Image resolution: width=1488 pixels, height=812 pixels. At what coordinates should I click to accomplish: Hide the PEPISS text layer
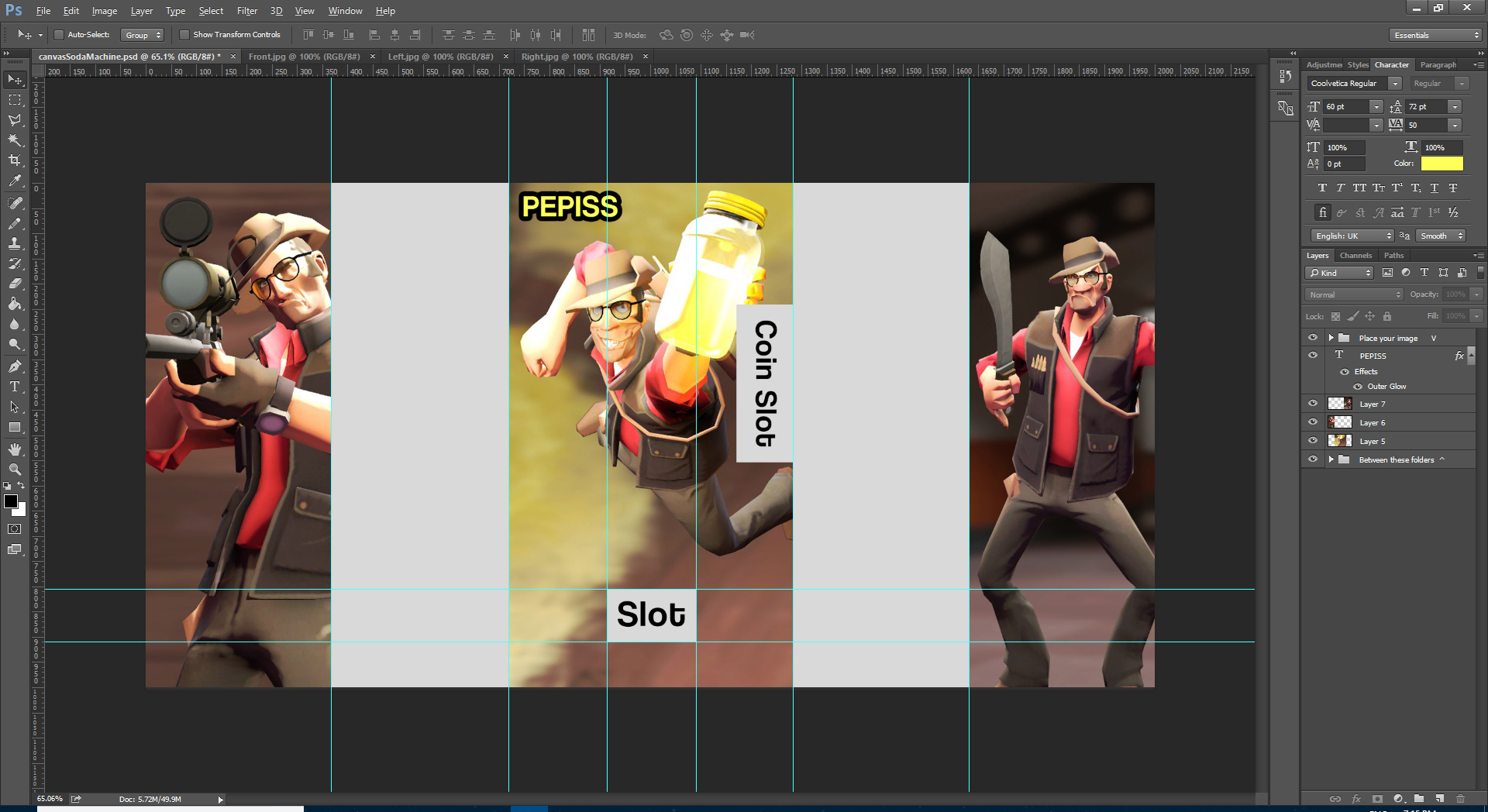(1313, 356)
